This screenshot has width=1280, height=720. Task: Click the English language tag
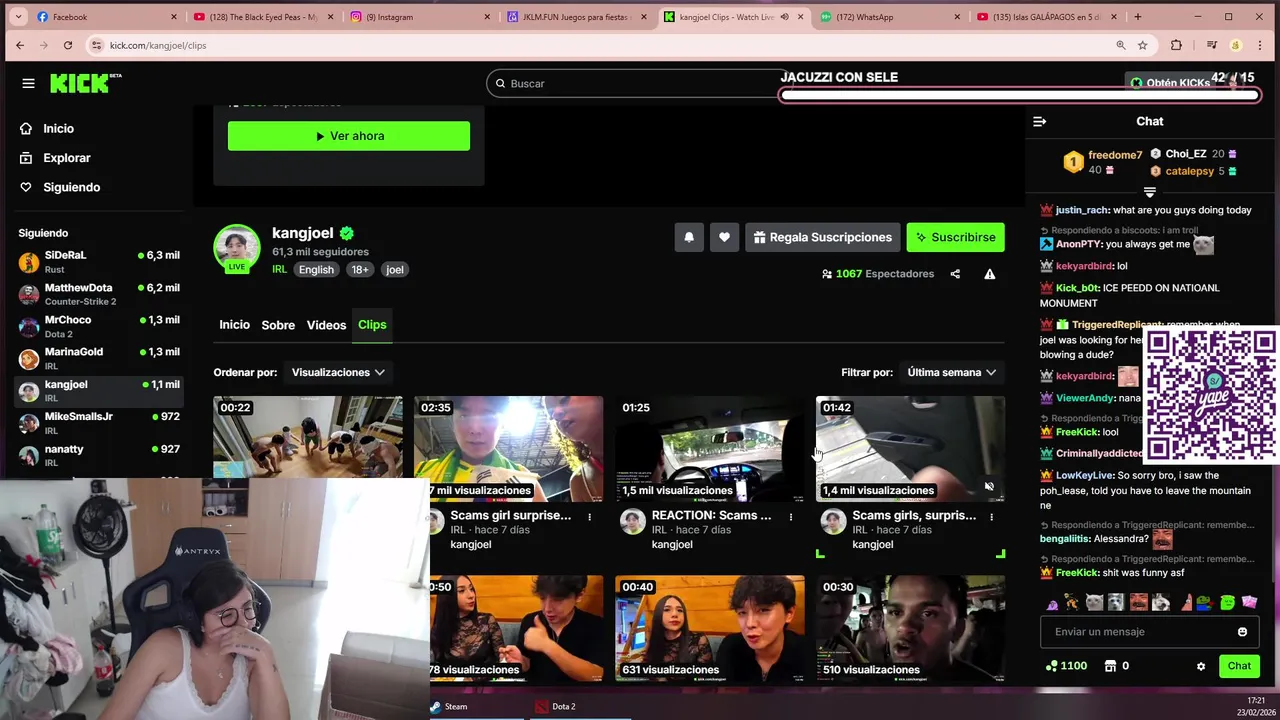tap(316, 270)
